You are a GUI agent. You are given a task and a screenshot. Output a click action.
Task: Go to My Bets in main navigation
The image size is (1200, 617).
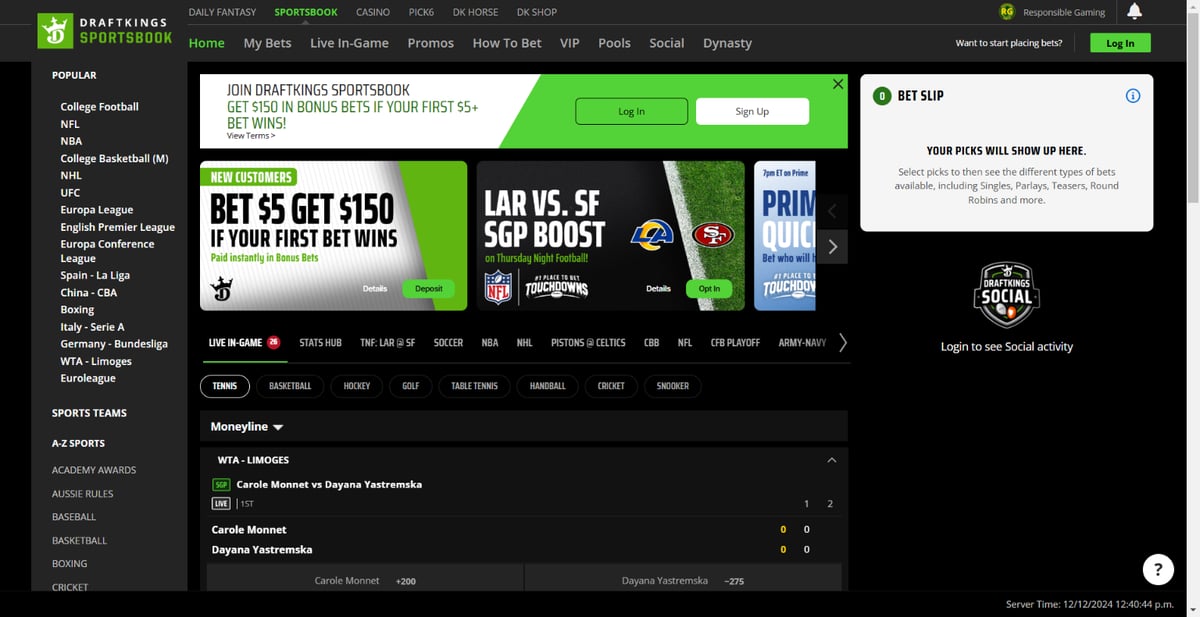pos(267,43)
